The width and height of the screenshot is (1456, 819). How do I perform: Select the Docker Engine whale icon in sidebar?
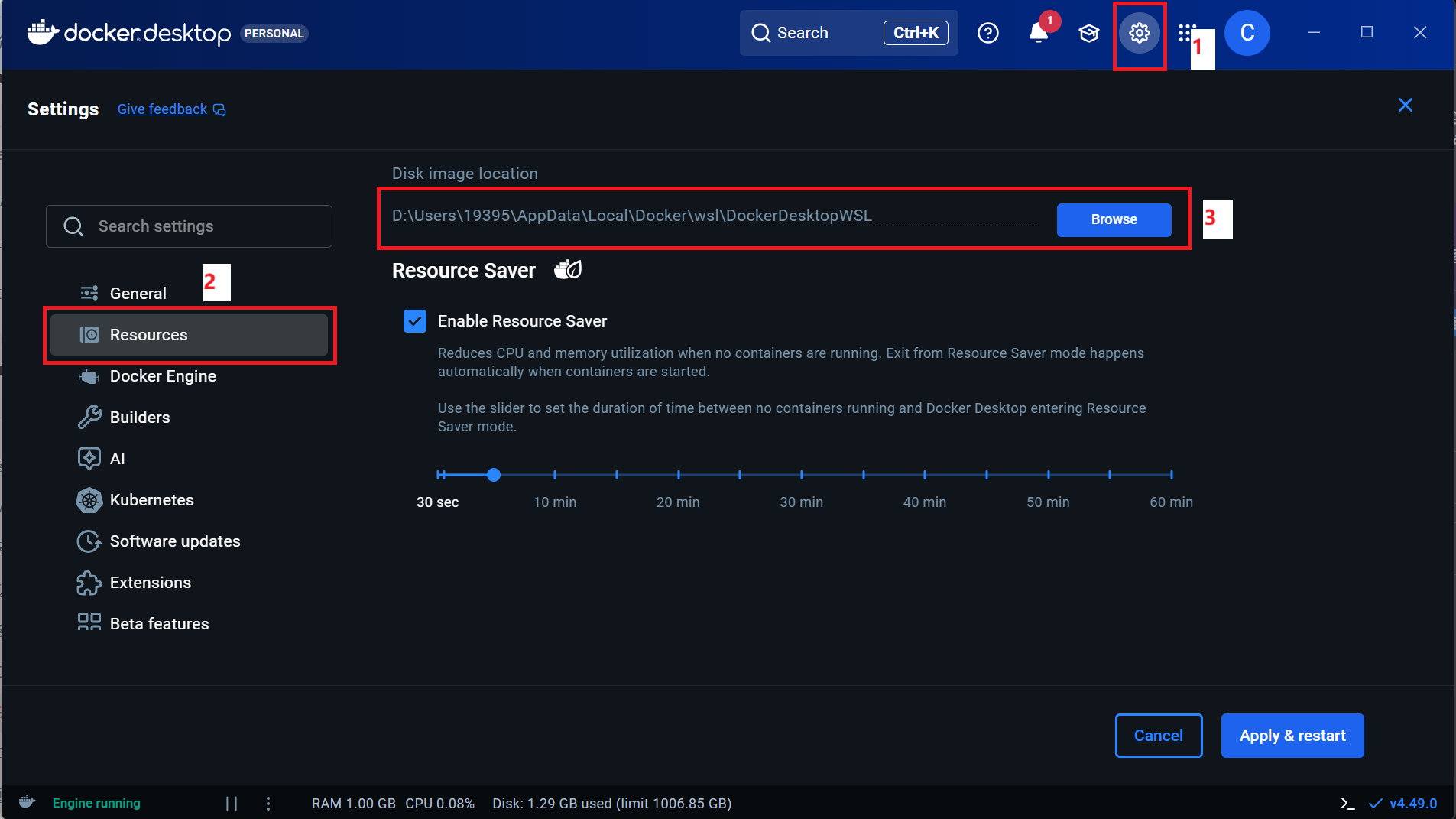[89, 375]
